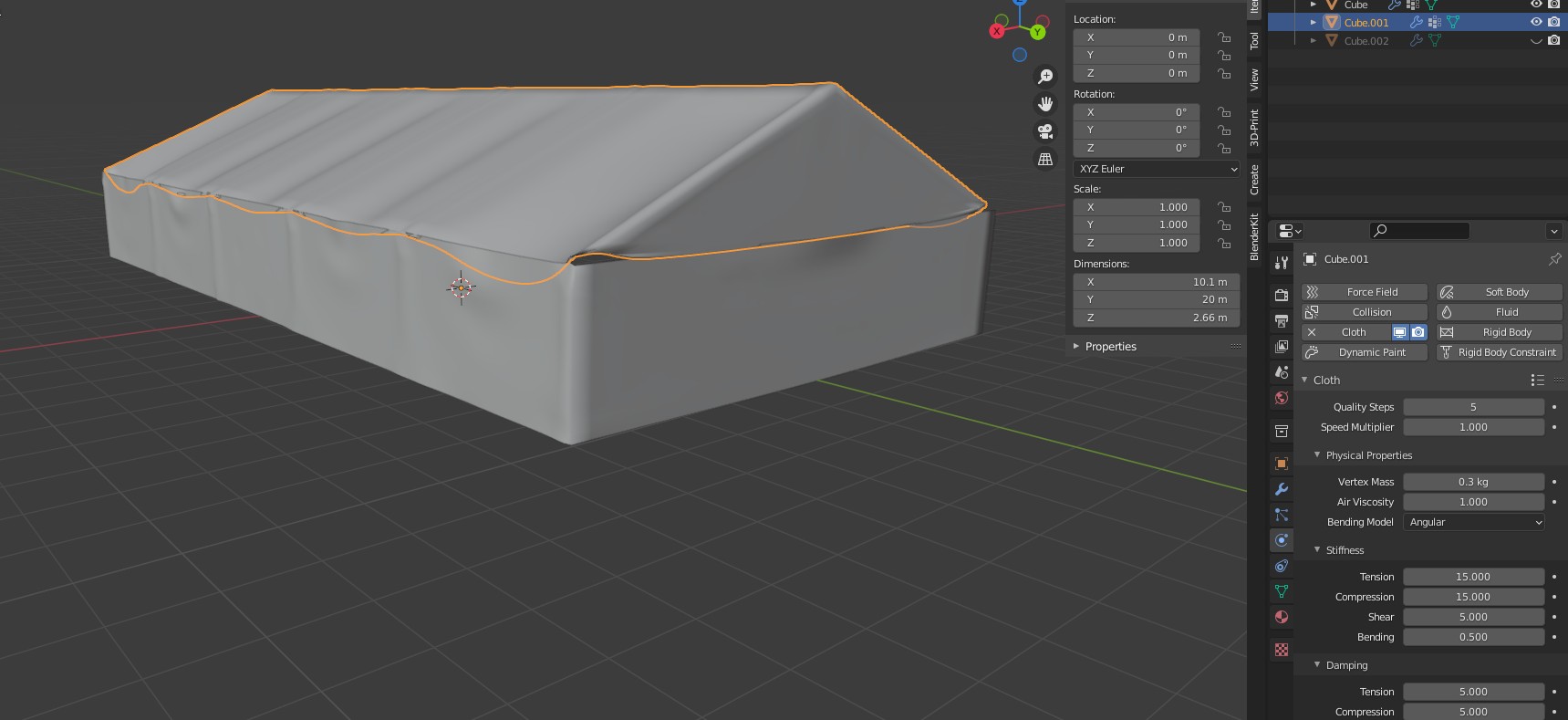Switch perspective/orthographic grid icon in viewport
1568x720 pixels.
(x=1045, y=159)
